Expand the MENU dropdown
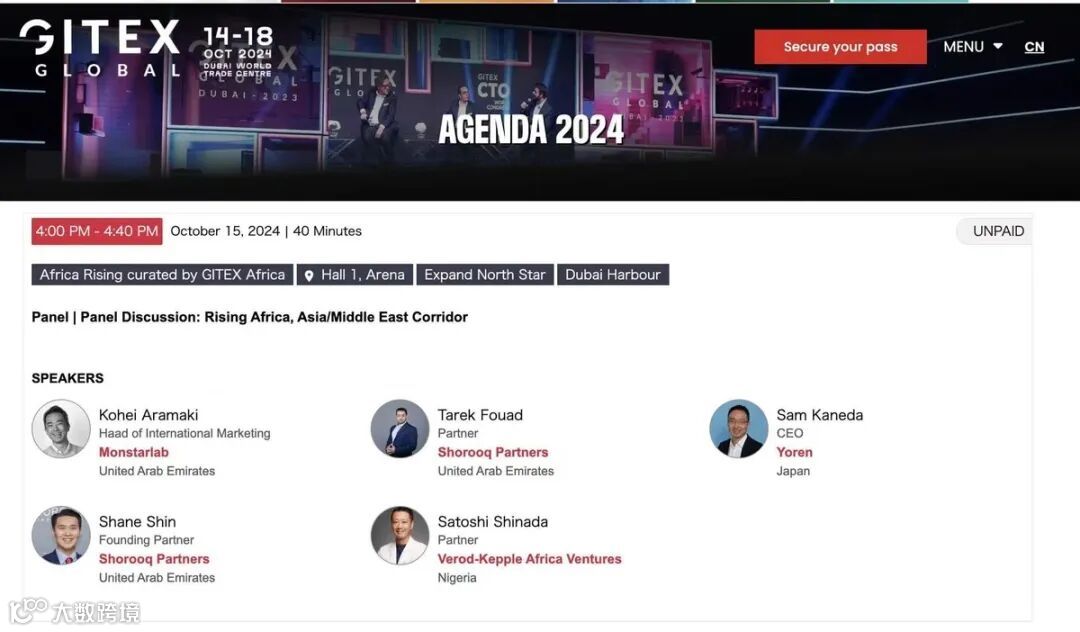The width and height of the screenshot is (1080, 632). 972,47
